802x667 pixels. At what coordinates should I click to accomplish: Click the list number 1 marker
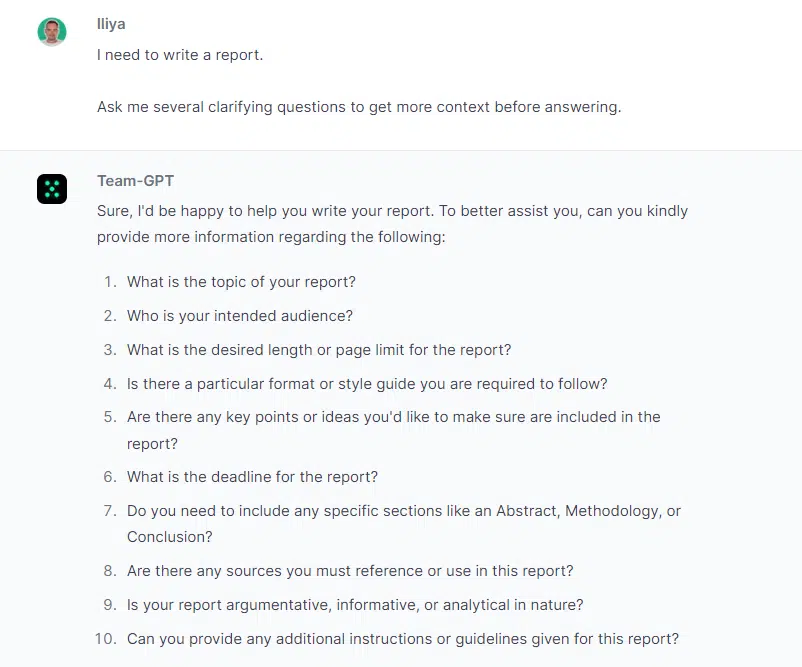tap(110, 282)
